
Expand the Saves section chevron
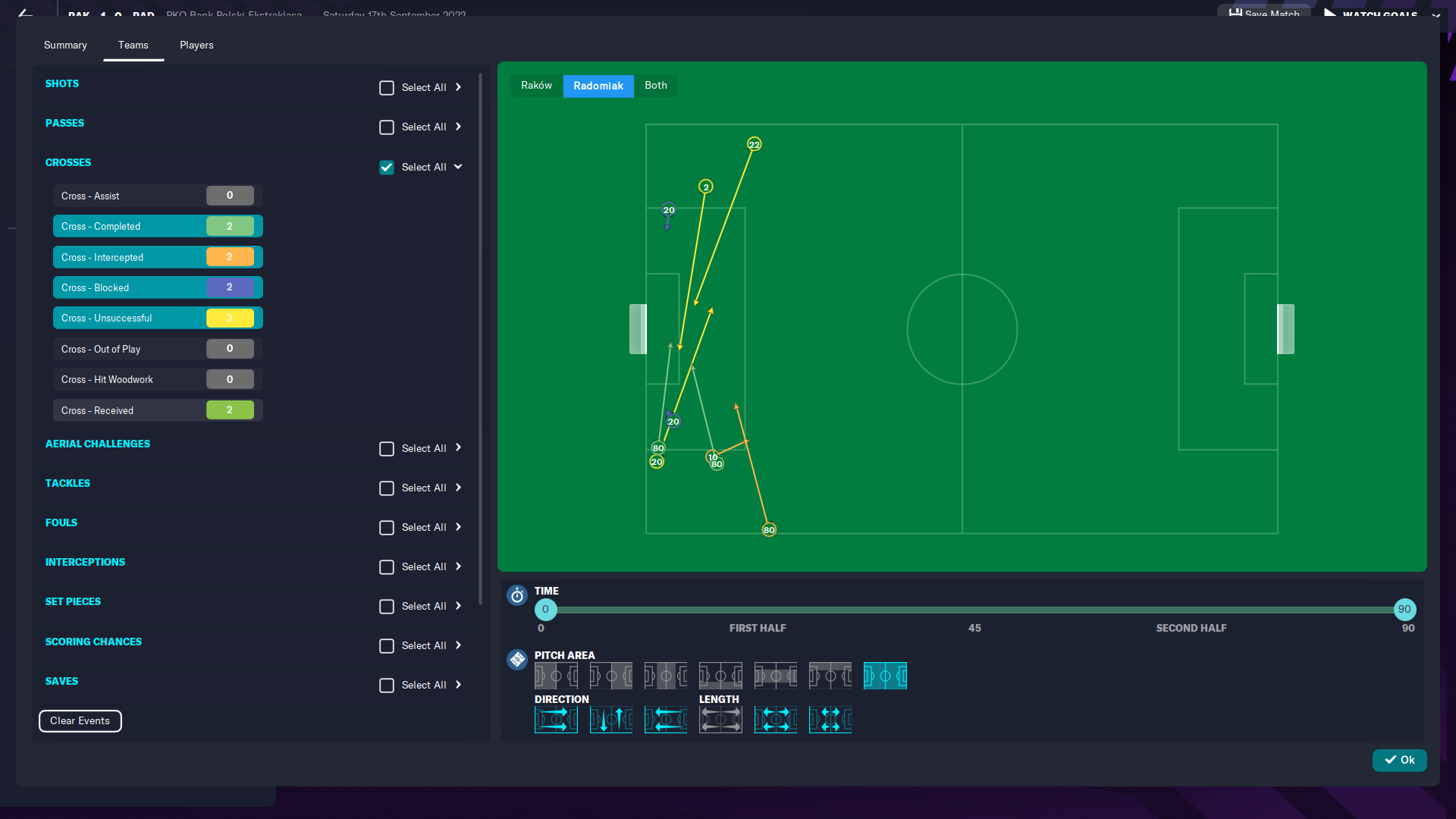click(458, 685)
